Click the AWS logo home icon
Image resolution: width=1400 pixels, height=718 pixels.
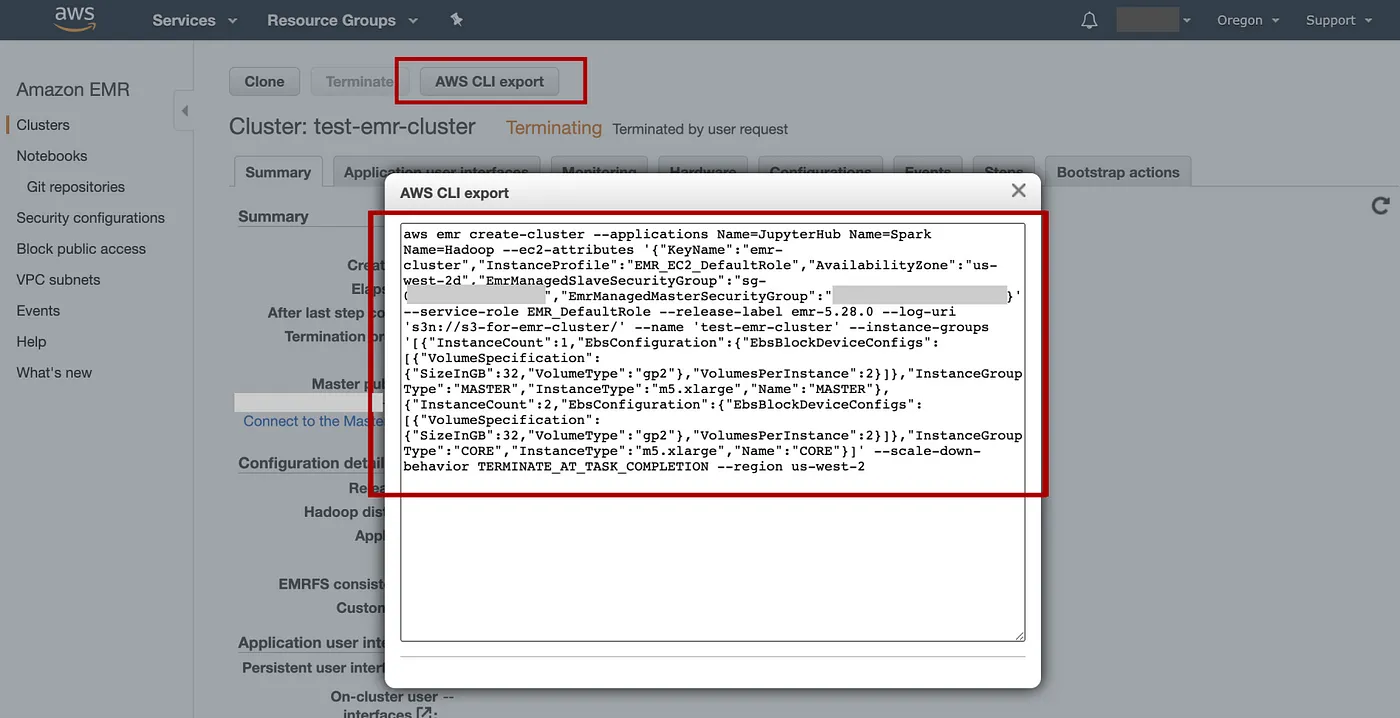coord(74,20)
